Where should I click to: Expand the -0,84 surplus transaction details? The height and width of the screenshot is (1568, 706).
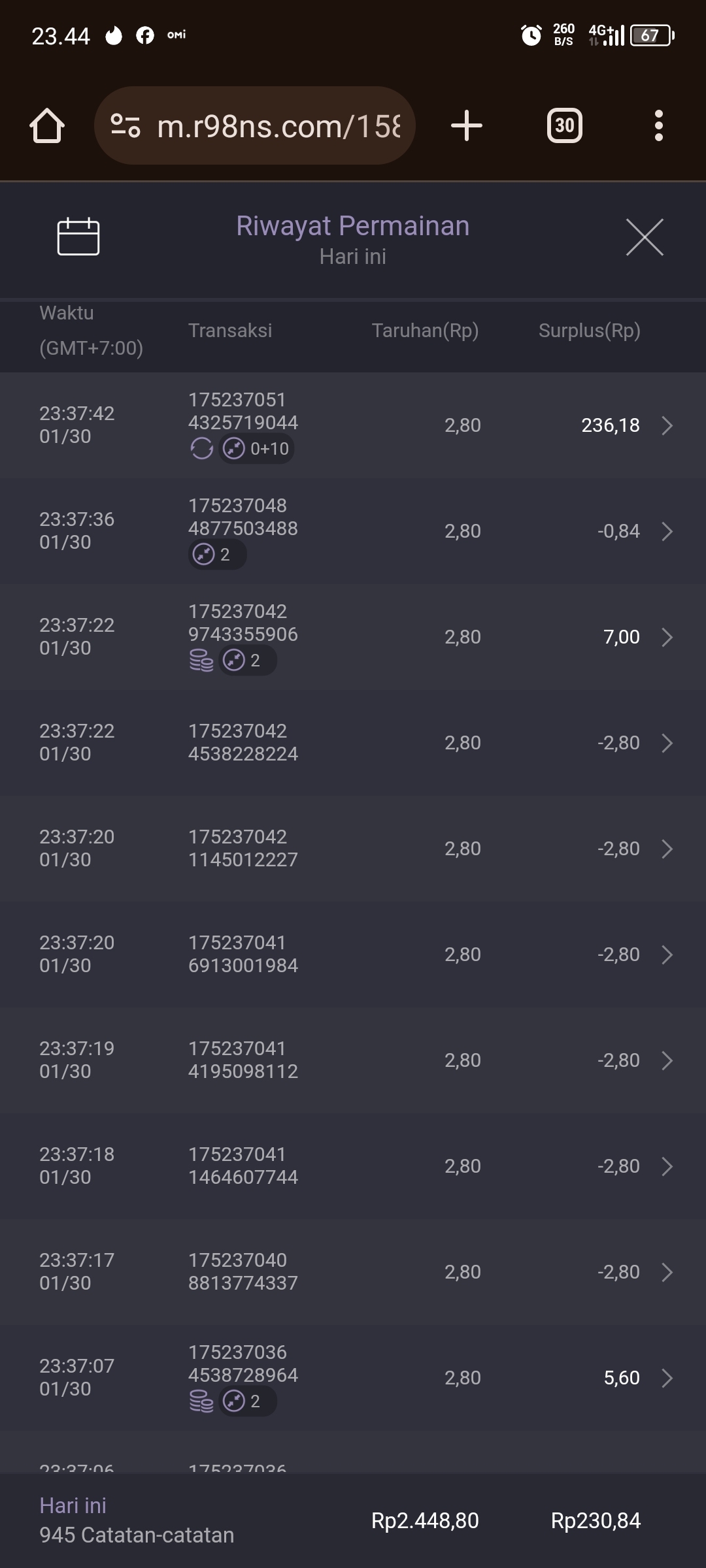667,531
